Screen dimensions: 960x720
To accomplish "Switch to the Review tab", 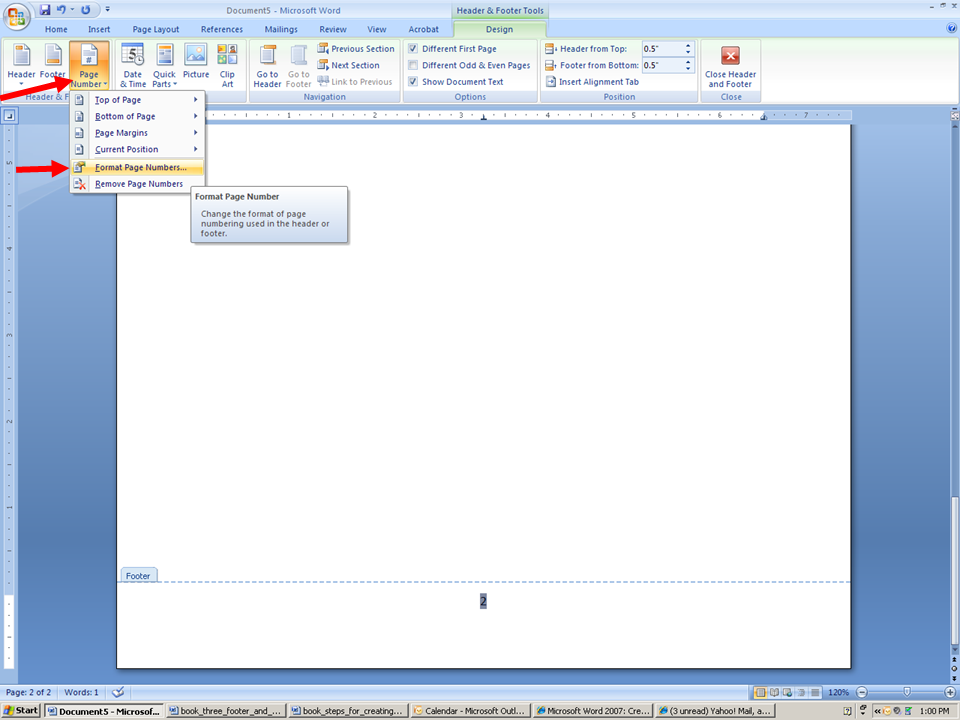I will 333,29.
